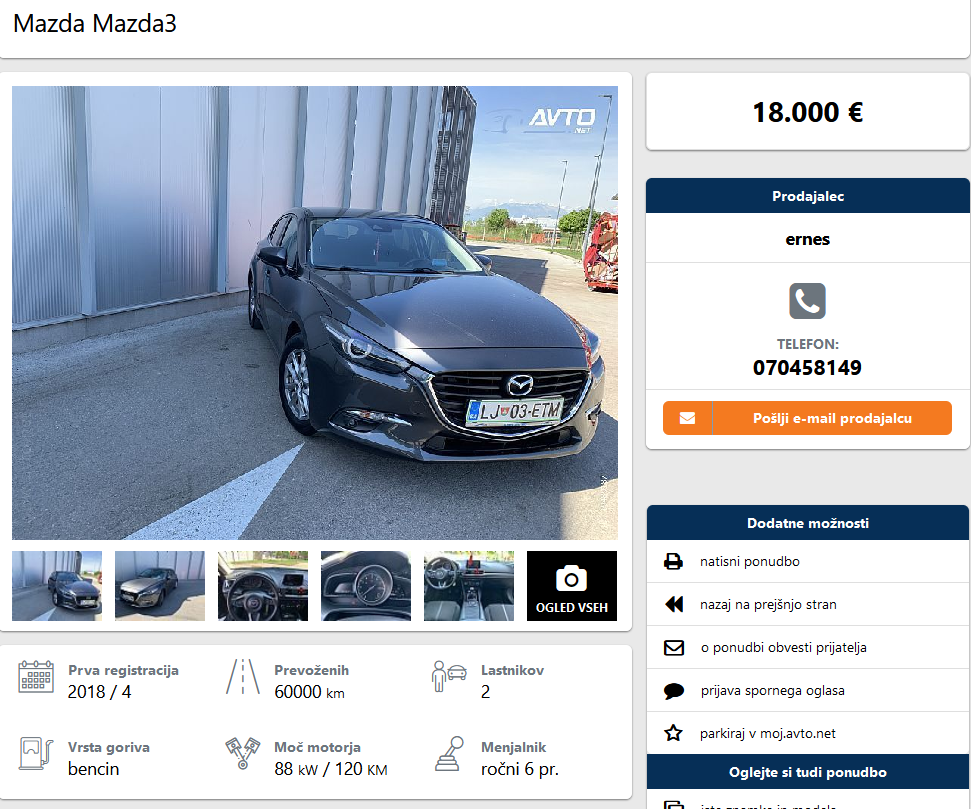View speedometer gauge thumbnail
The height and width of the screenshot is (809, 971).
click(365, 586)
